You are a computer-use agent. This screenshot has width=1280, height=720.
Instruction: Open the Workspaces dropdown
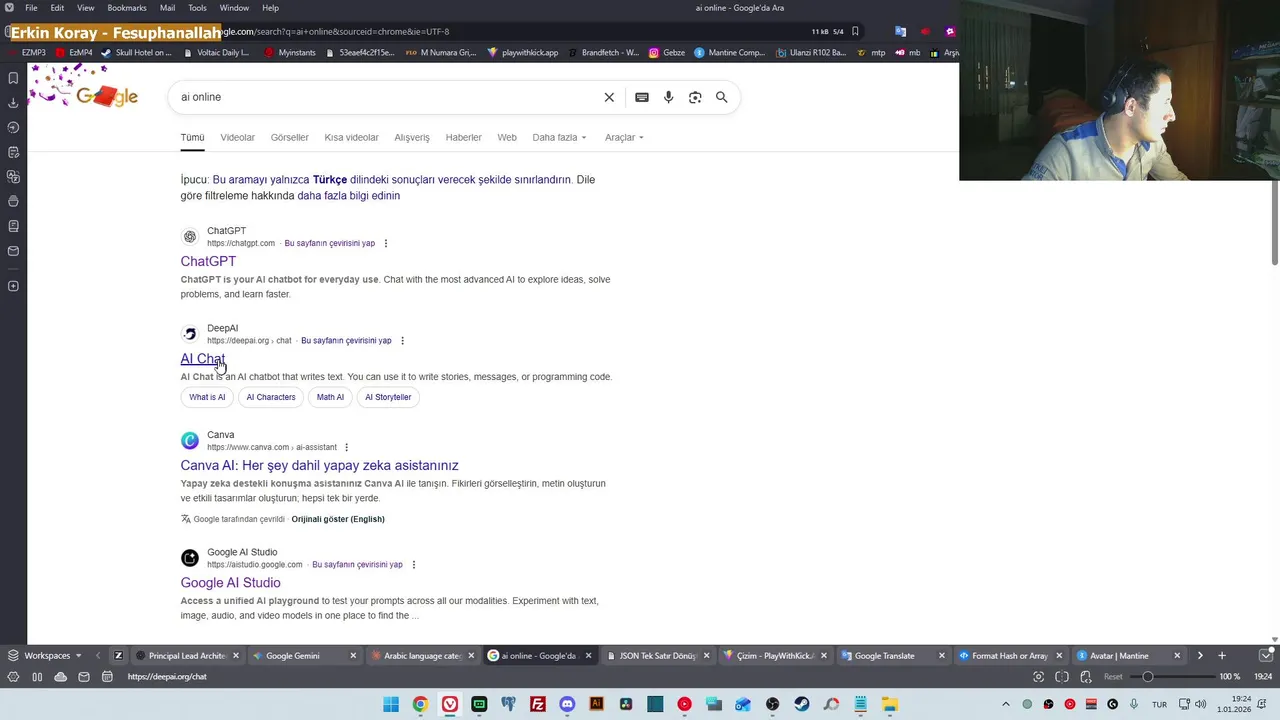point(44,656)
